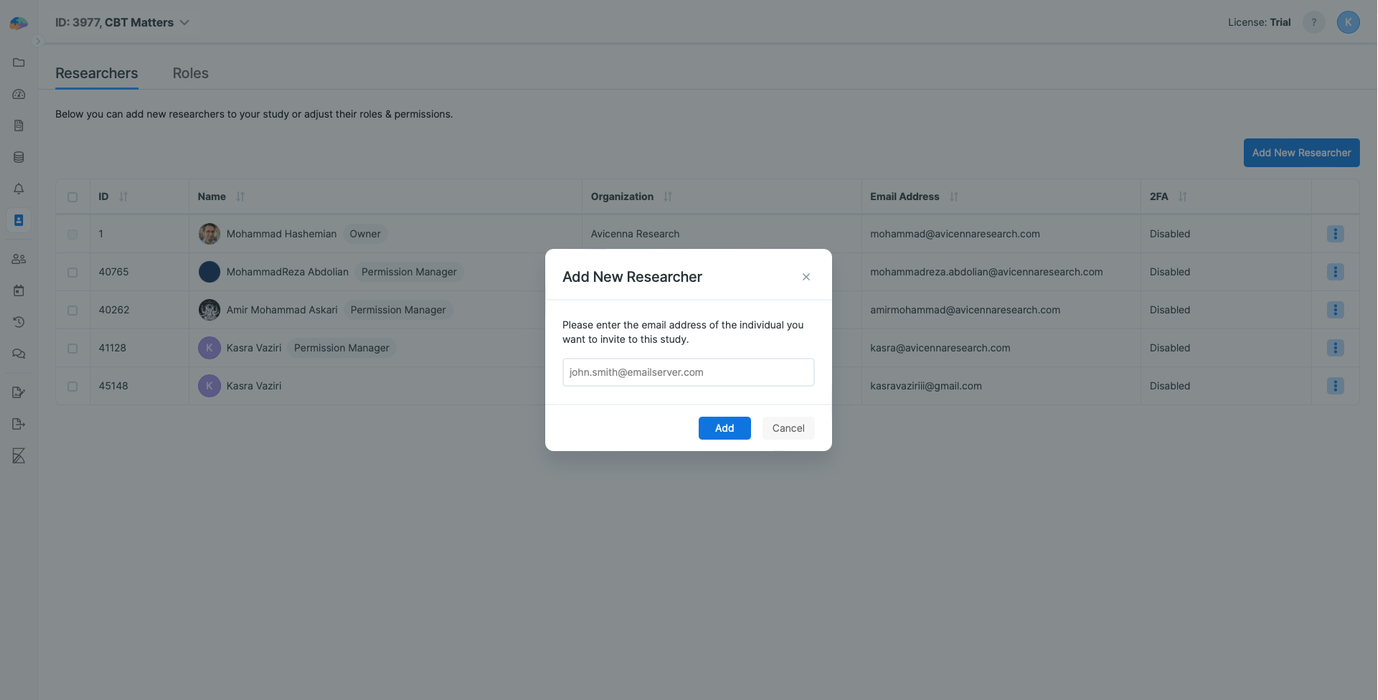This screenshot has width=1378, height=700.
Task: Open the row options menu for kasravaziriii@gmail.com
Action: (x=1334, y=386)
